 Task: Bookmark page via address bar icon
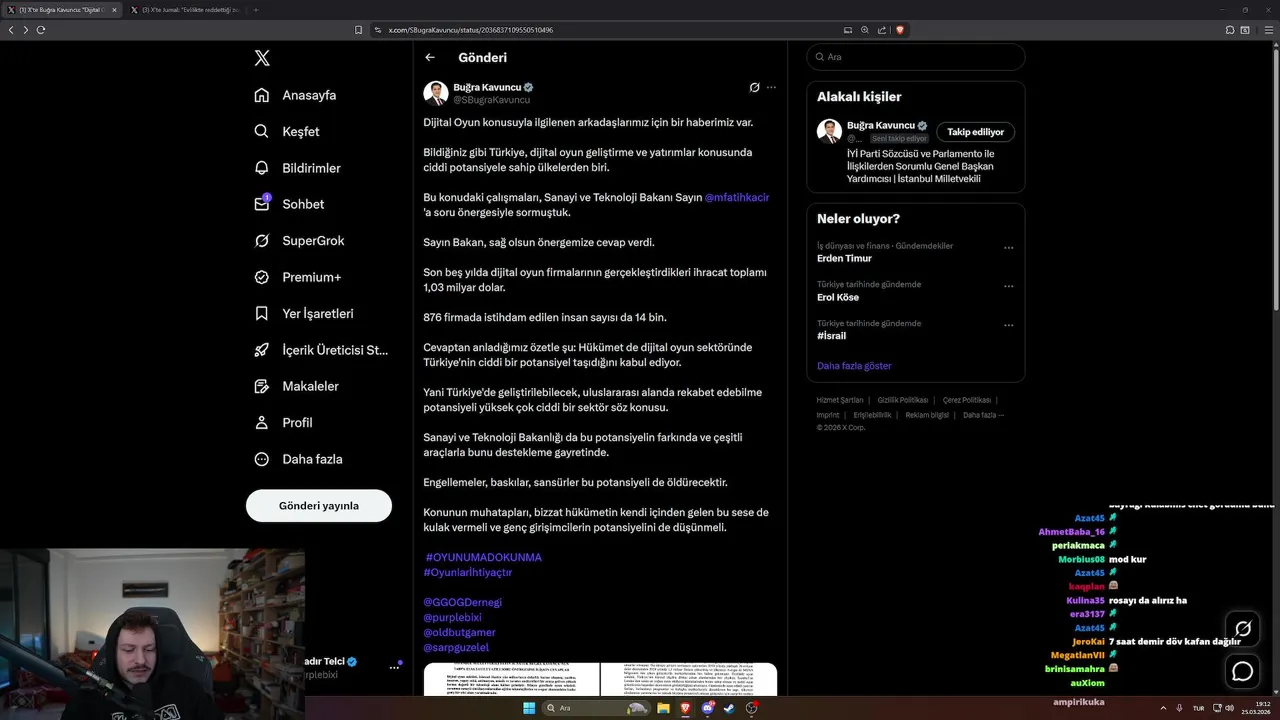coord(359,30)
